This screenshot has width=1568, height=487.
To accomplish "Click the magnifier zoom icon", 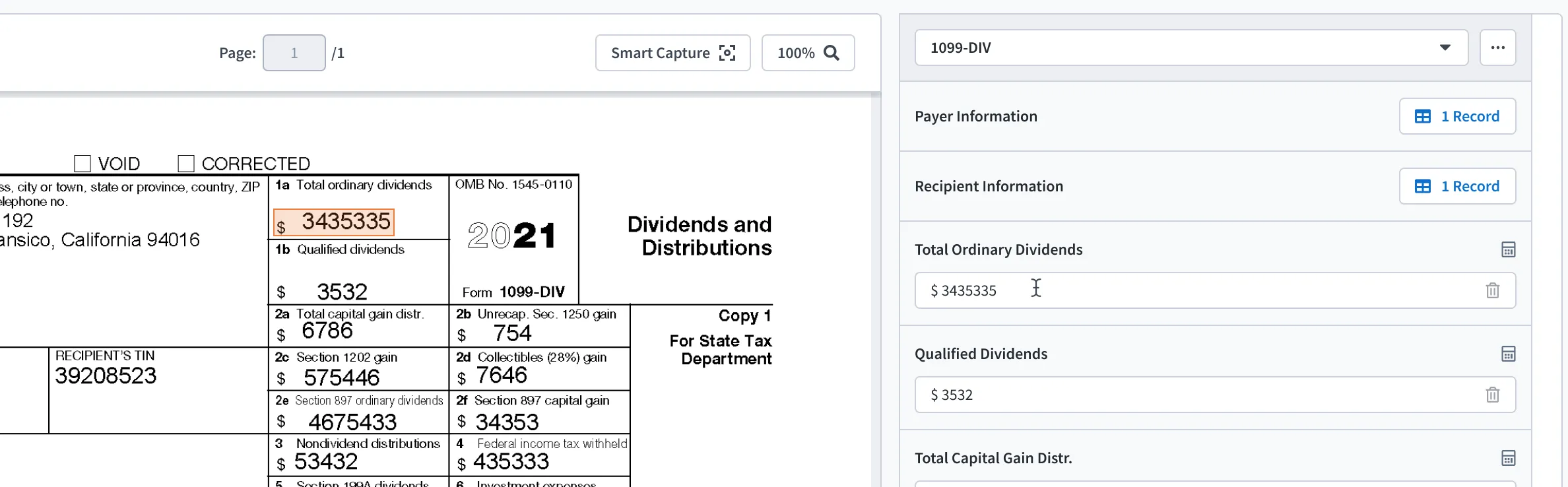I will coord(832,53).
